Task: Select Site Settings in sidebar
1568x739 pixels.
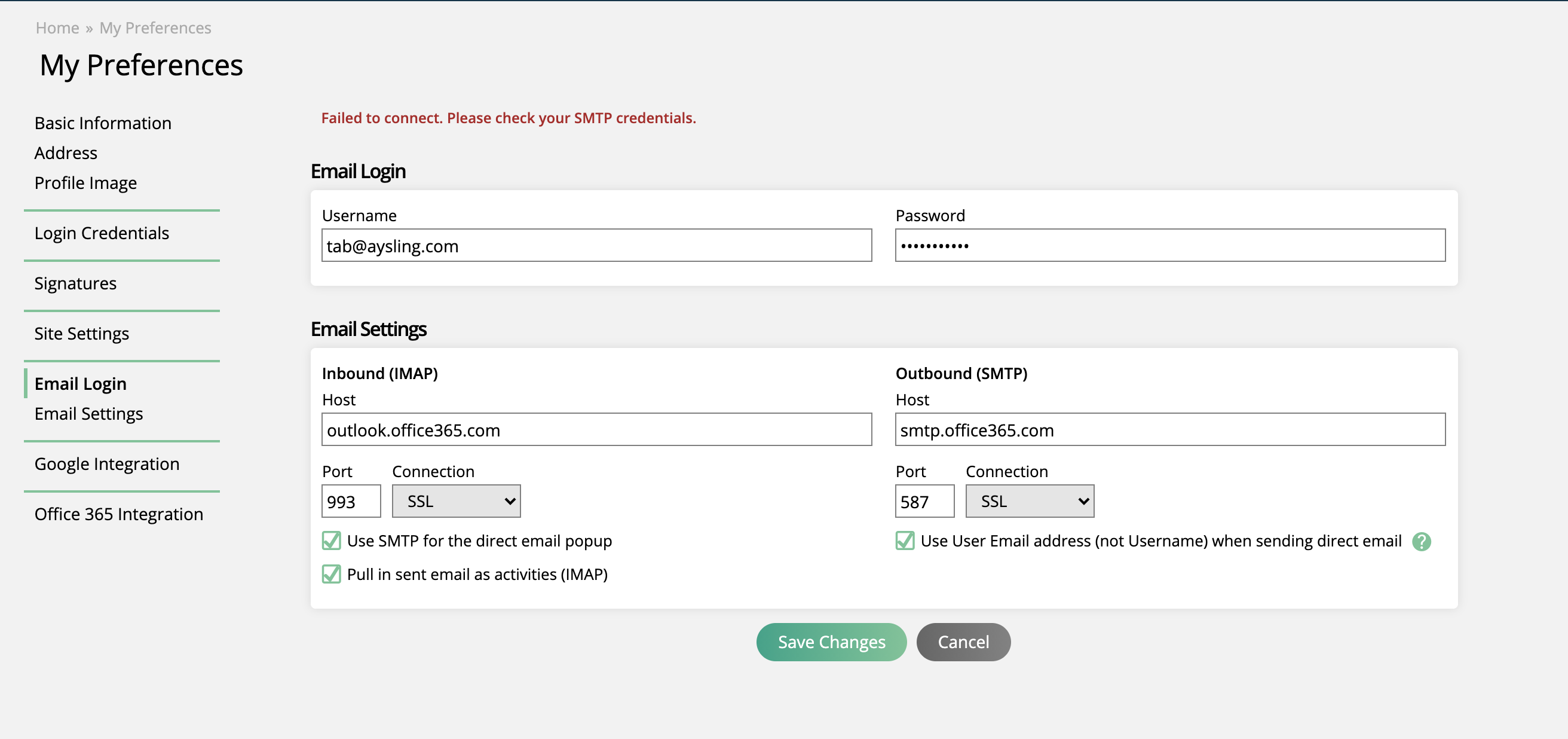Action: [x=81, y=334]
